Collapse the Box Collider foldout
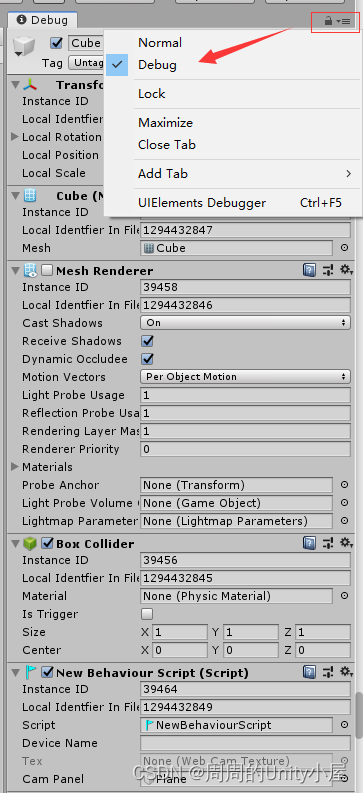The image size is (363, 793). [16, 544]
